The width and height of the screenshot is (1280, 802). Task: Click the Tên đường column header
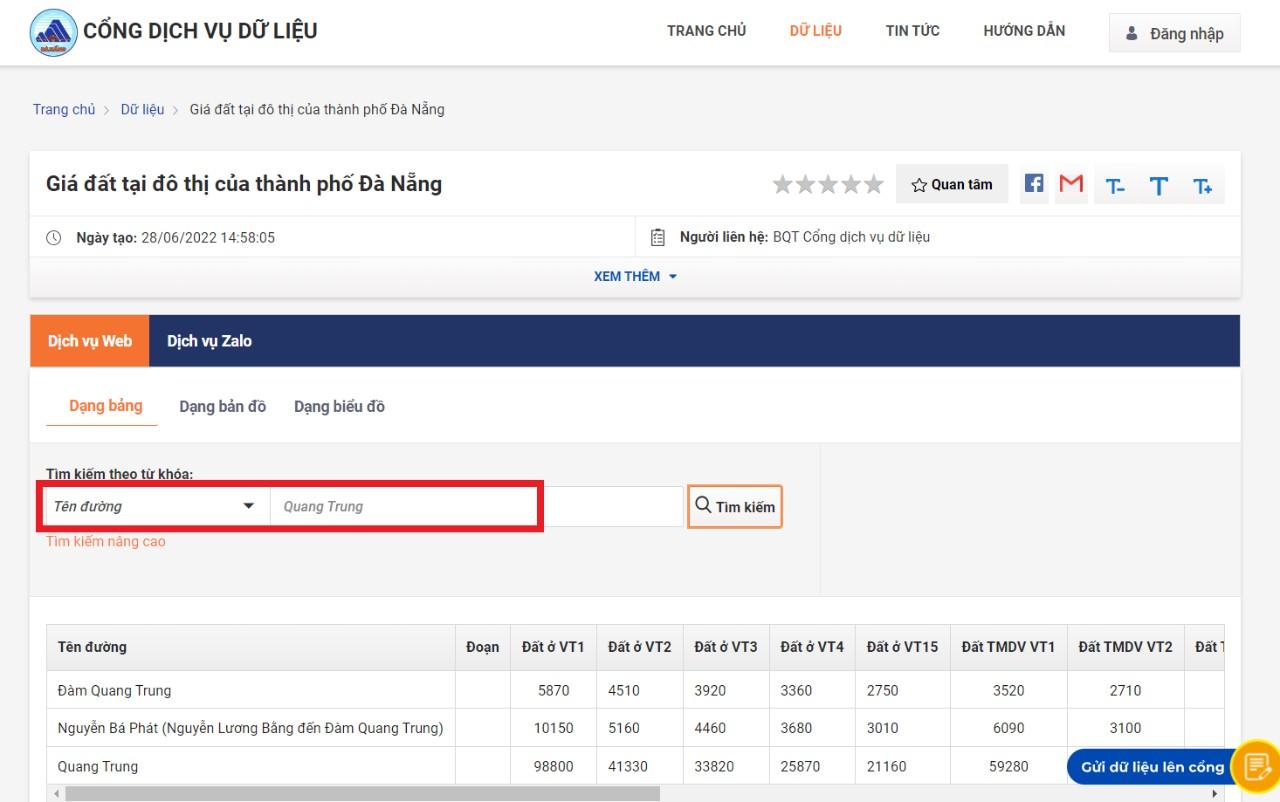click(x=251, y=647)
